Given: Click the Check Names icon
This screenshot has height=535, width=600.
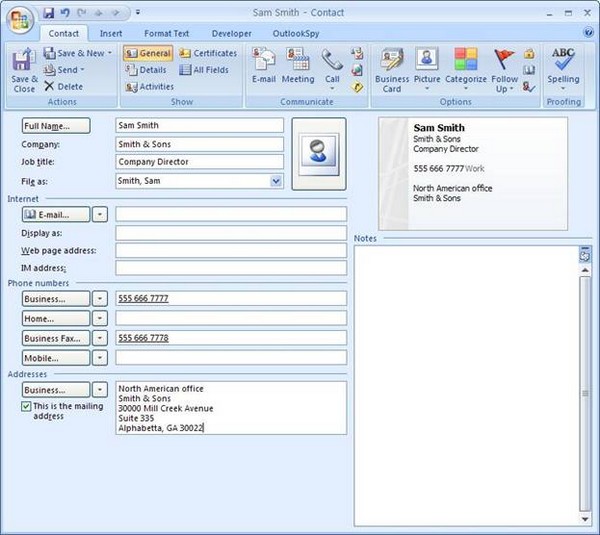Looking at the screenshot, I should (529, 87).
